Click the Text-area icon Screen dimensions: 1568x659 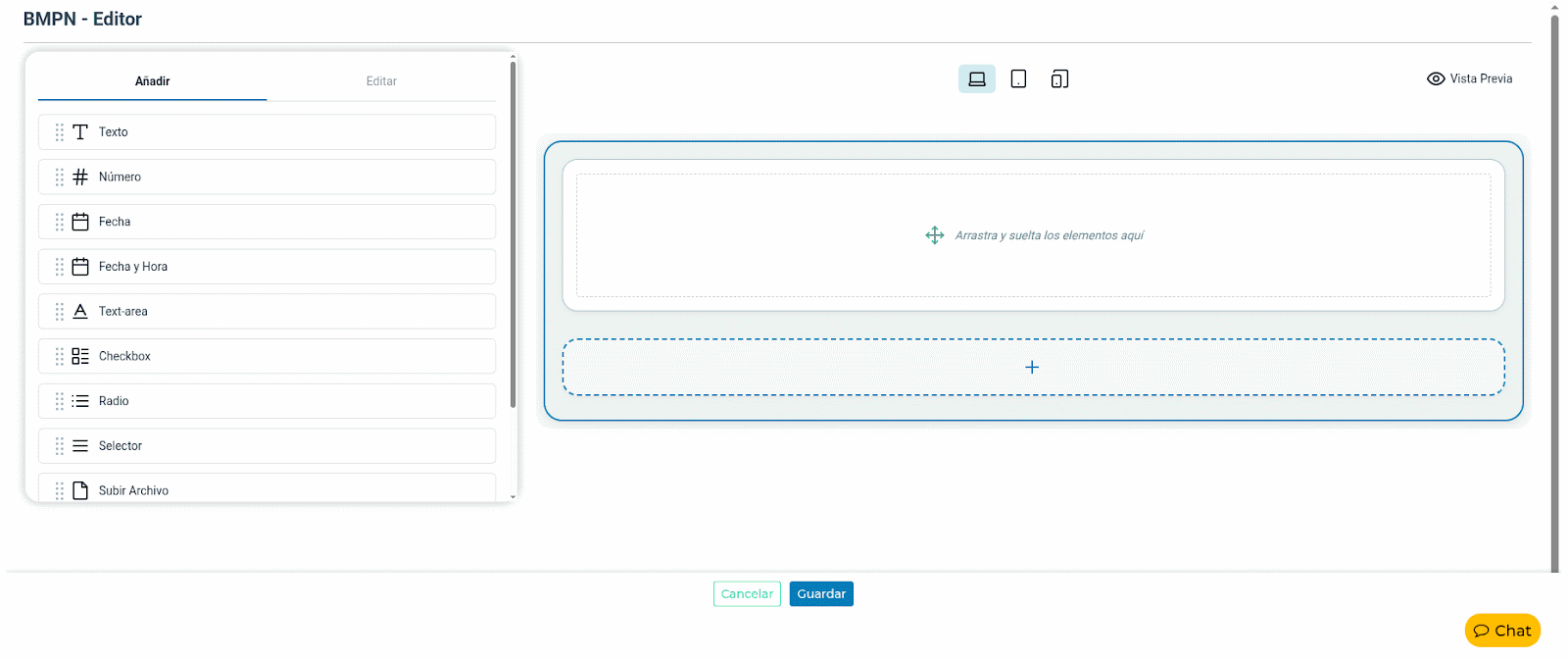pos(80,312)
